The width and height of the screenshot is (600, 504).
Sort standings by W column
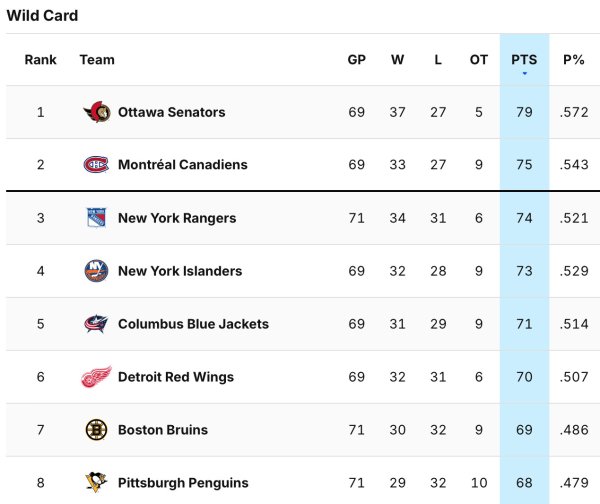point(398,60)
